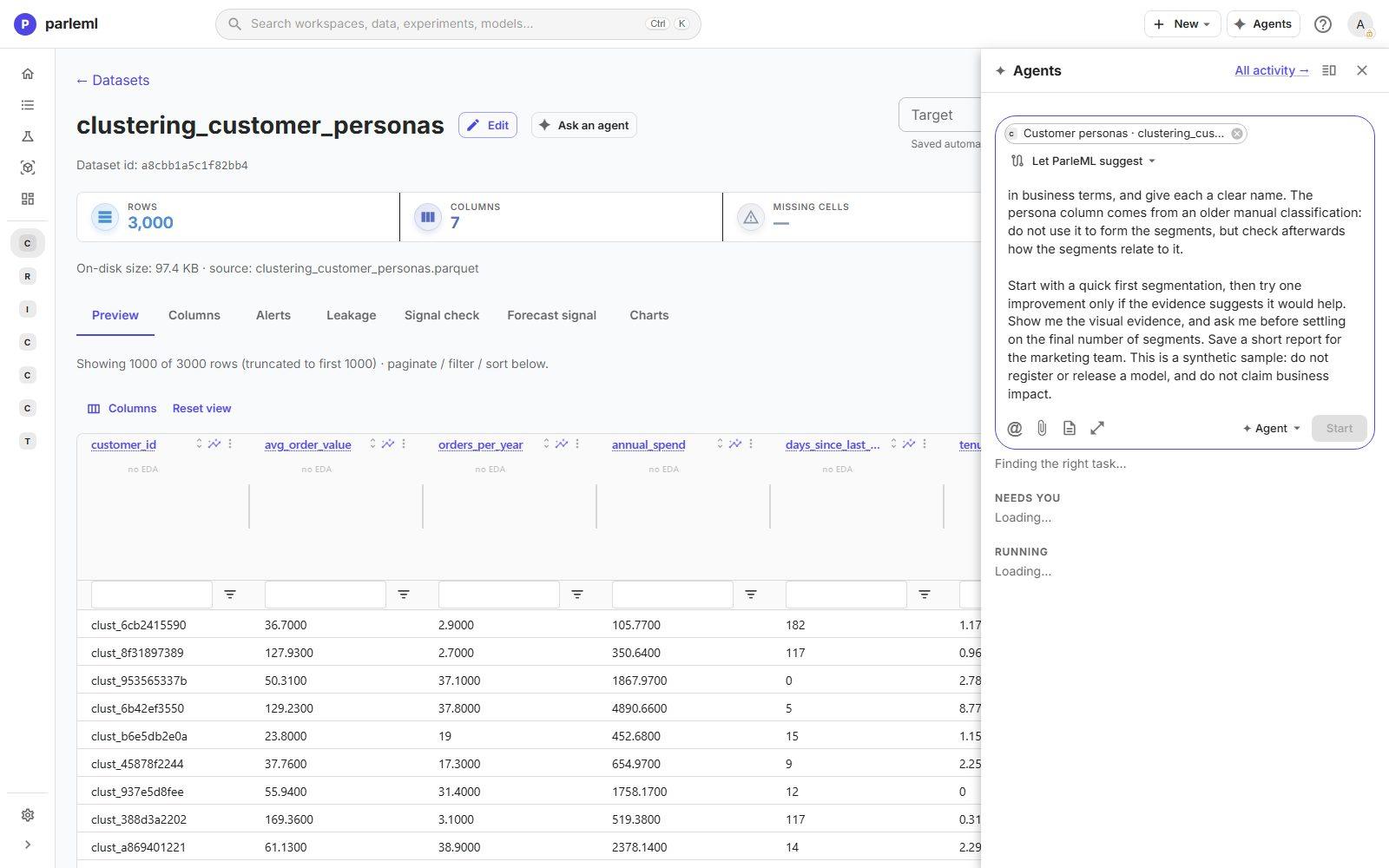Open the Models cube icon in the sidebar
Image resolution: width=1389 pixels, height=868 pixels.
28,168
